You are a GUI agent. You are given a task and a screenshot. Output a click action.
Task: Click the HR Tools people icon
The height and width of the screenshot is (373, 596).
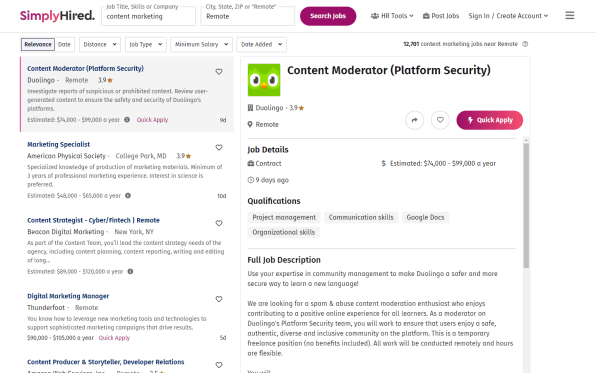375,16
